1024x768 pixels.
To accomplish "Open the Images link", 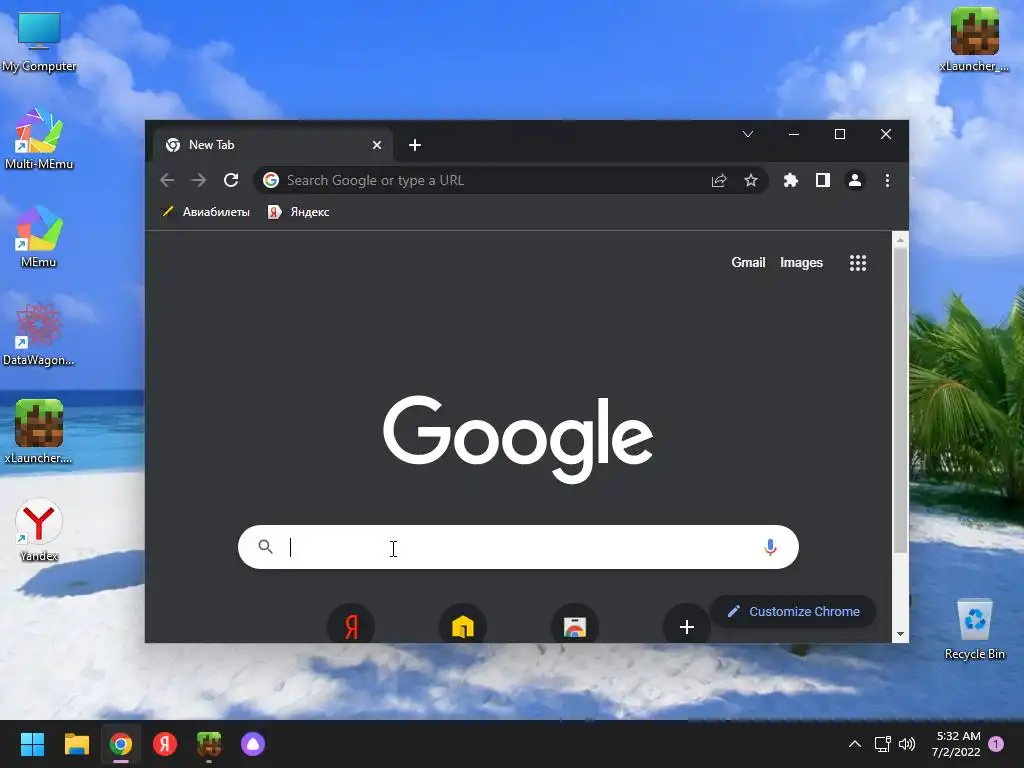I will point(801,263).
